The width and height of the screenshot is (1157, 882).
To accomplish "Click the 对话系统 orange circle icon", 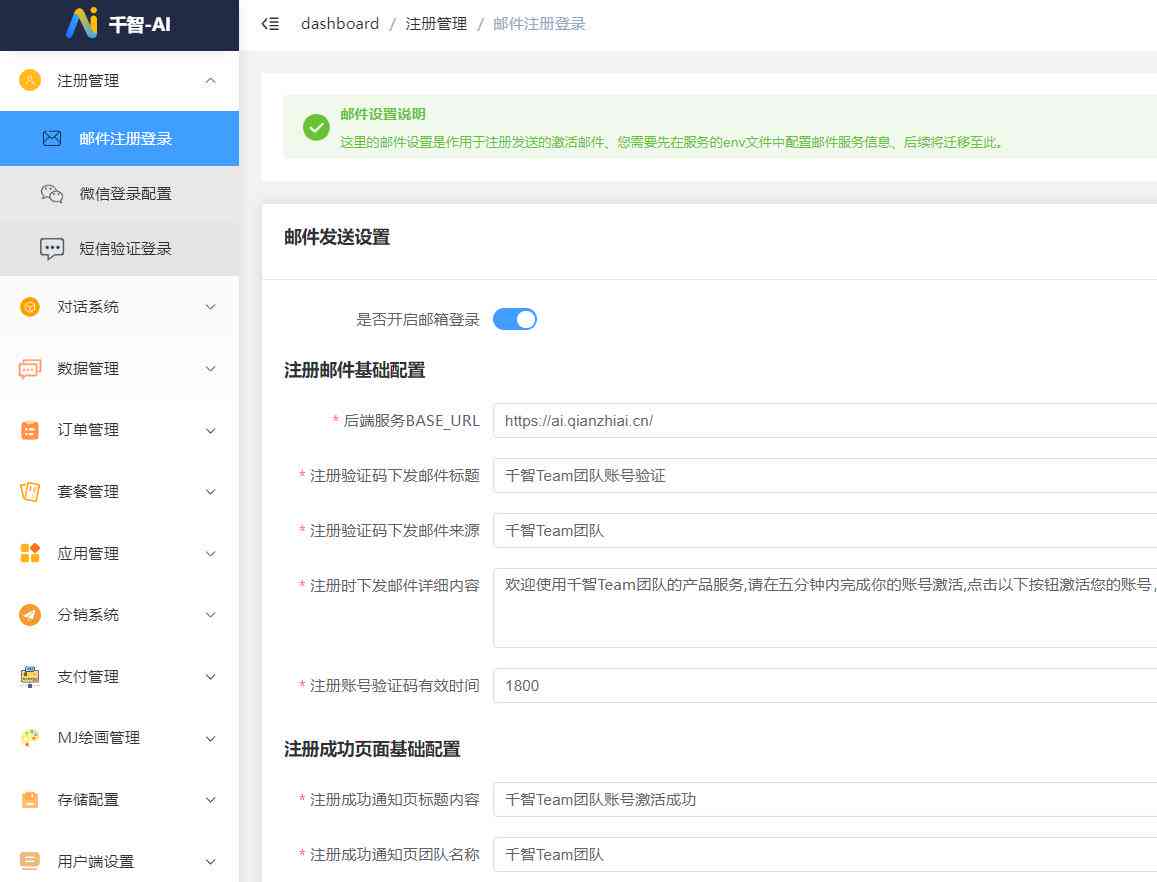I will (30, 306).
